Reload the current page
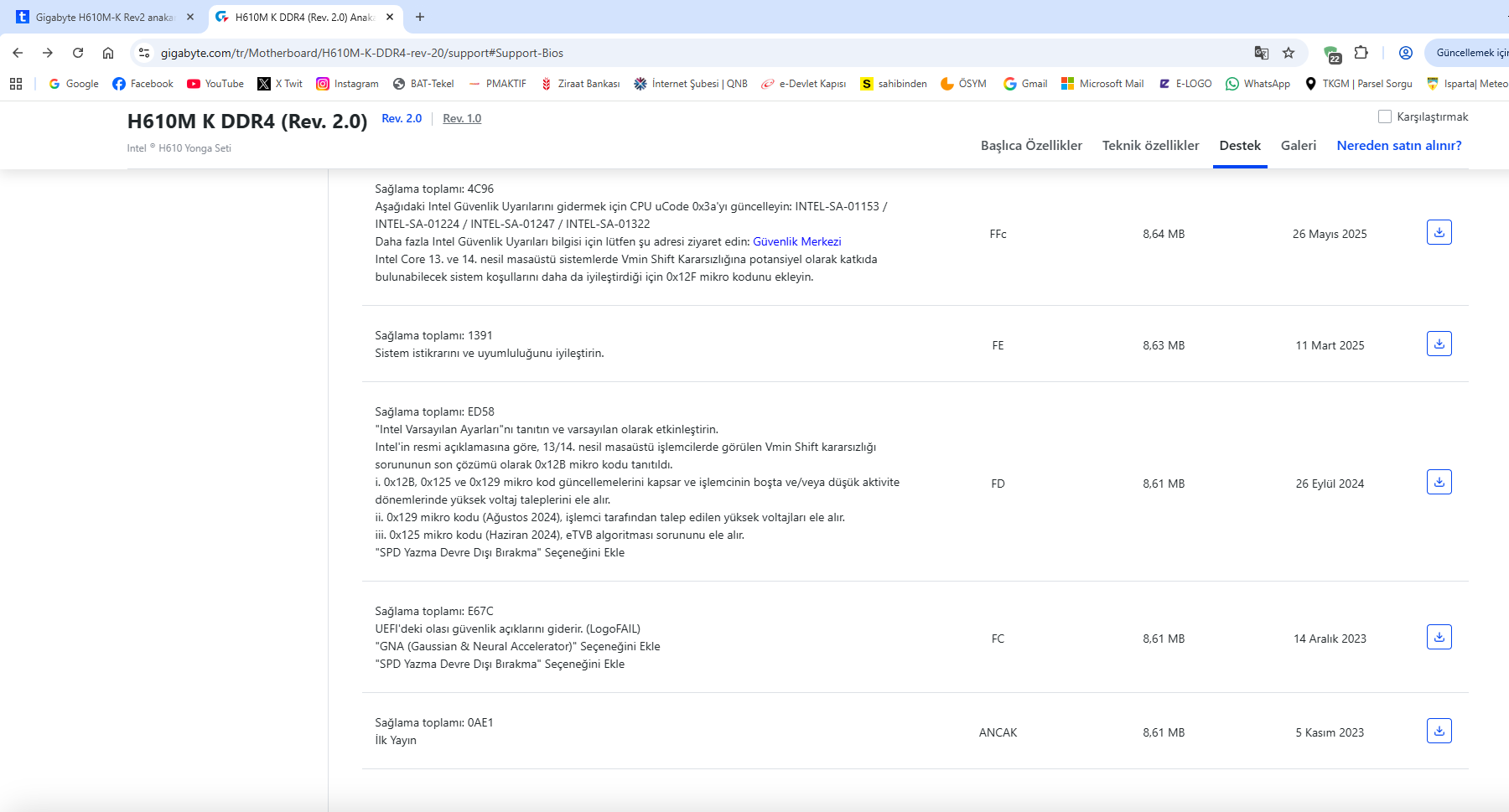This screenshot has width=1509, height=812. [78, 53]
